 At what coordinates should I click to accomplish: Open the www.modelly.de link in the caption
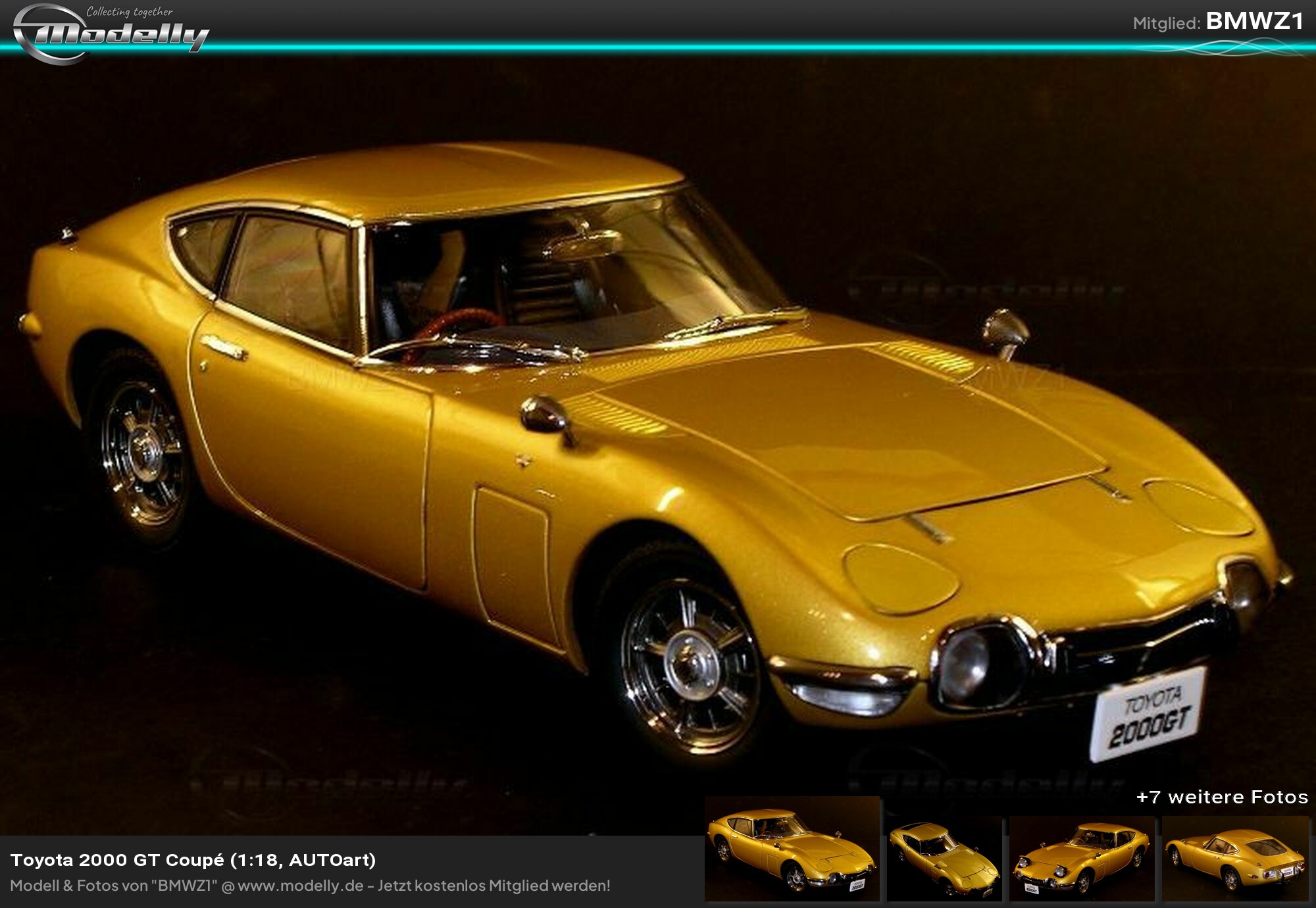click(300, 886)
